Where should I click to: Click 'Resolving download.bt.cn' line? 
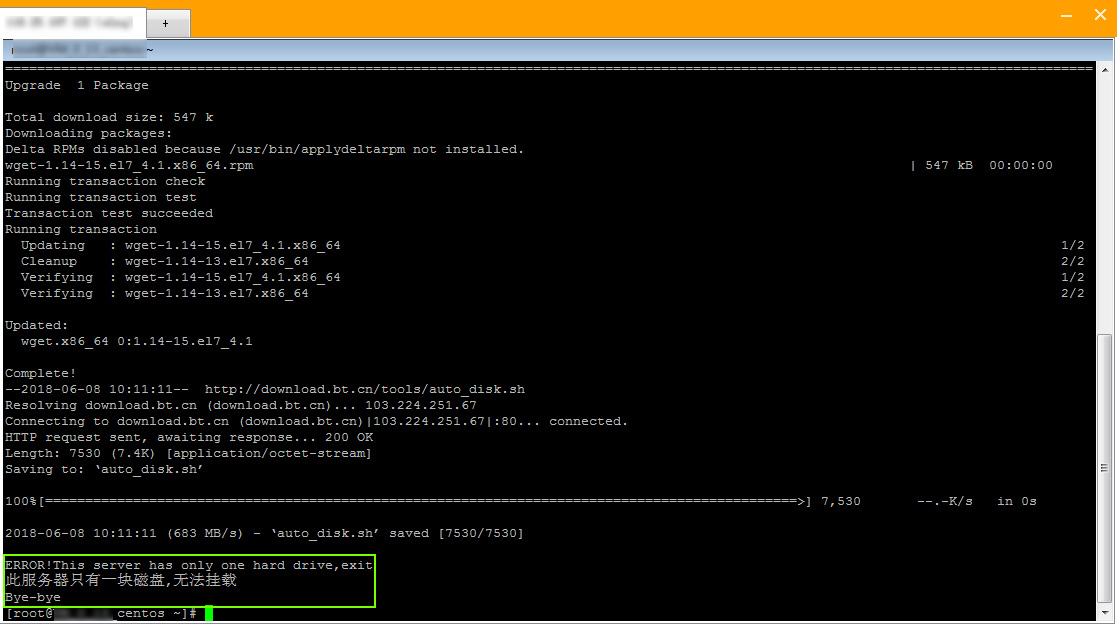[x=241, y=405]
